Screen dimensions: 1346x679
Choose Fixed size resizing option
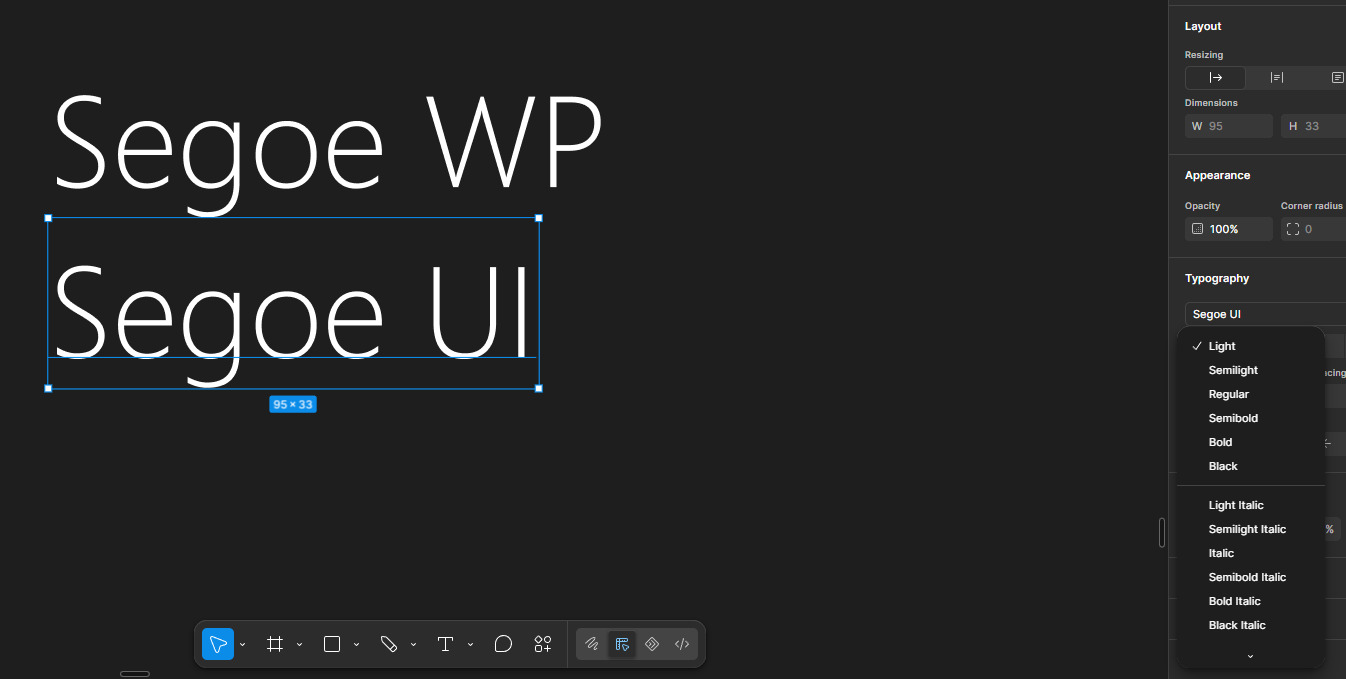point(1336,78)
